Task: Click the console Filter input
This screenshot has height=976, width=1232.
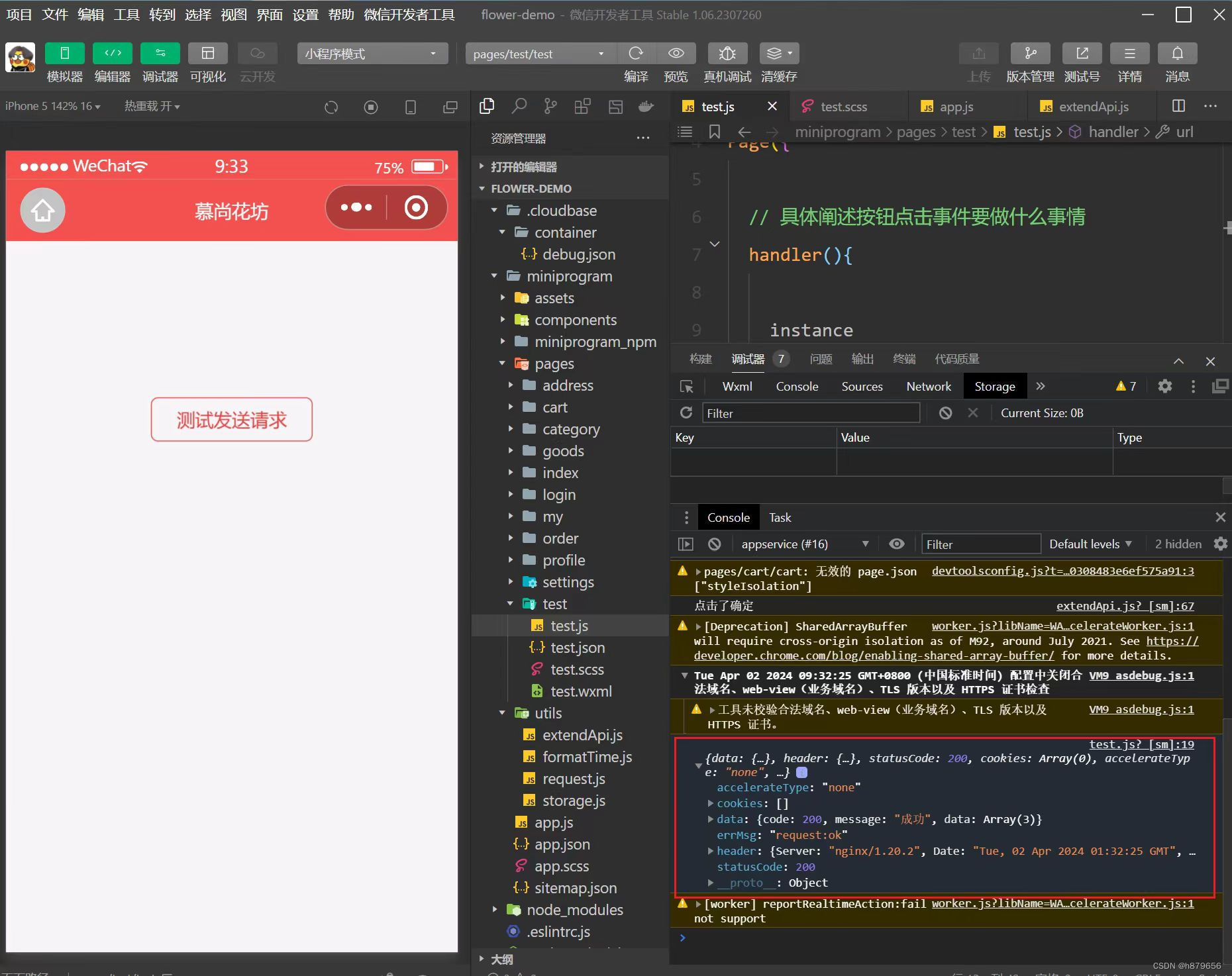Action: click(x=980, y=544)
